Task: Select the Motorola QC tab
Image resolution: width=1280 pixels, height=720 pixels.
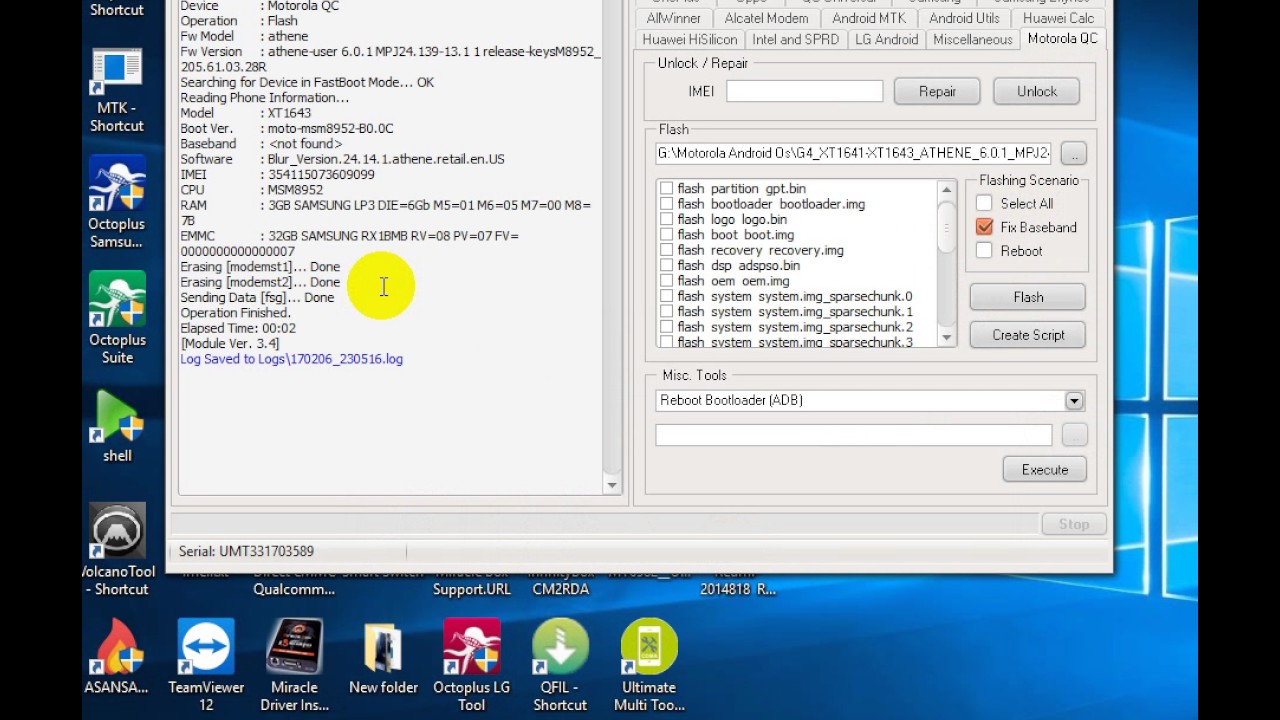Action: pos(1063,39)
